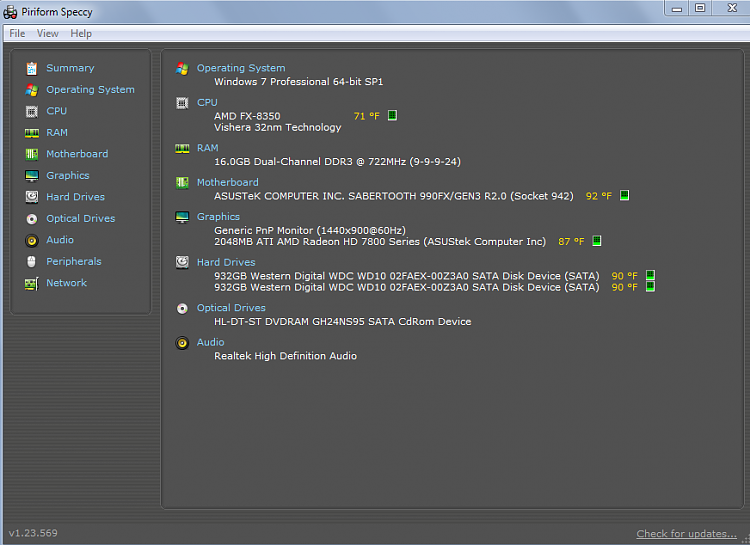Image resolution: width=750 pixels, height=545 pixels.
Task: Click the Graphics heading link in summary
Action: coord(218,217)
